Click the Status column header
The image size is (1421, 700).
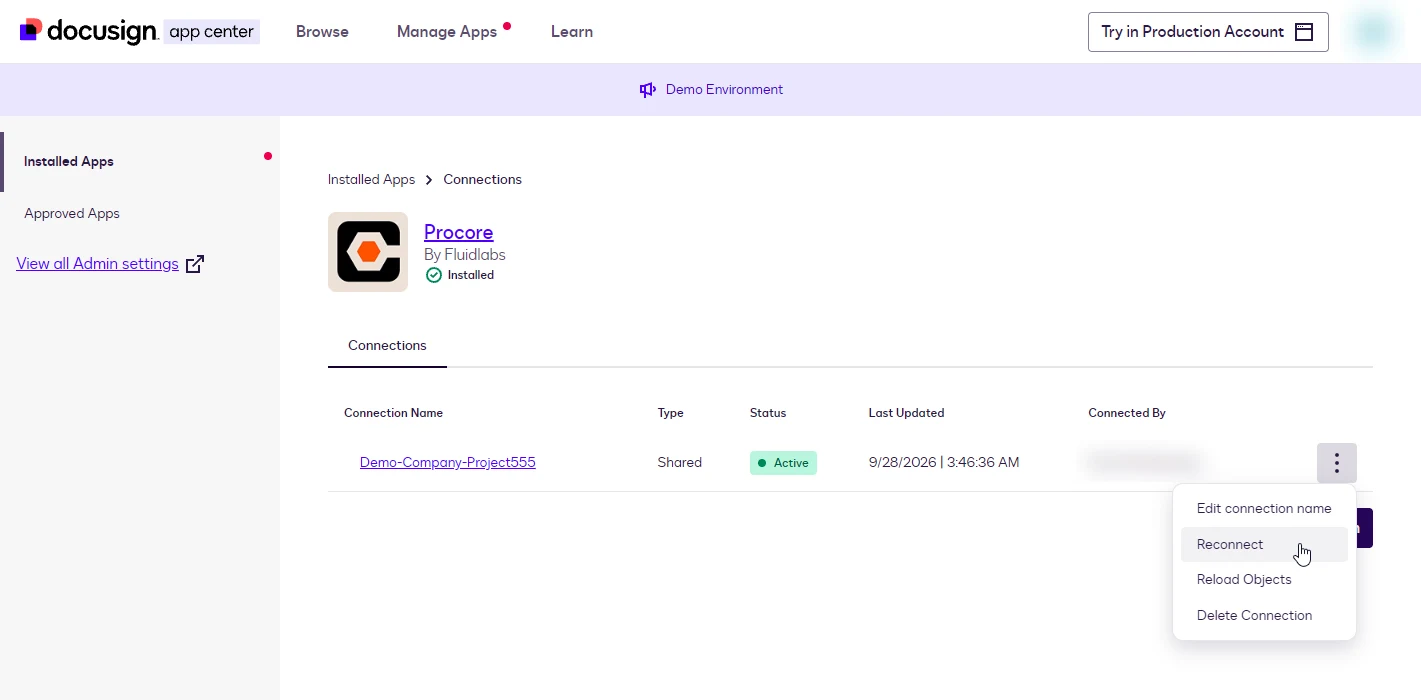(768, 413)
